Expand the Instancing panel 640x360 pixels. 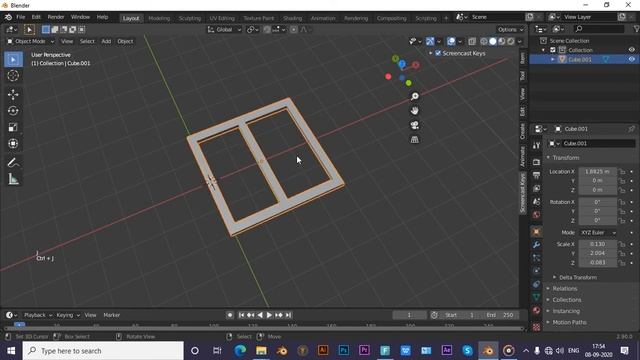click(566, 311)
